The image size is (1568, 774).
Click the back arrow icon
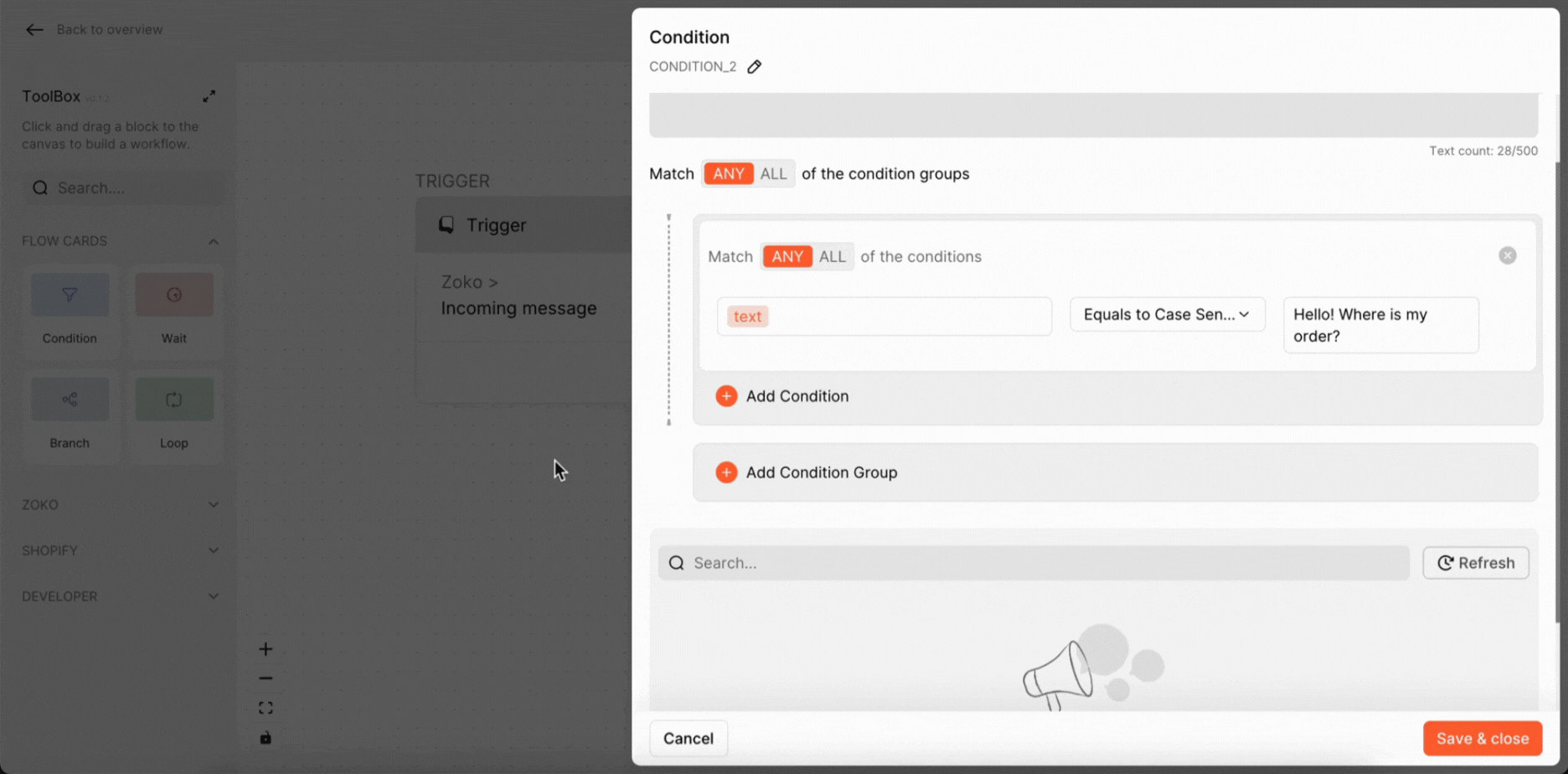[34, 30]
